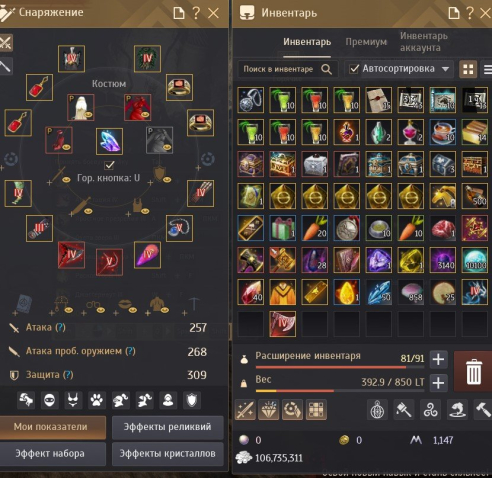
Task: Open the Премиум tab
Action: click(366, 42)
